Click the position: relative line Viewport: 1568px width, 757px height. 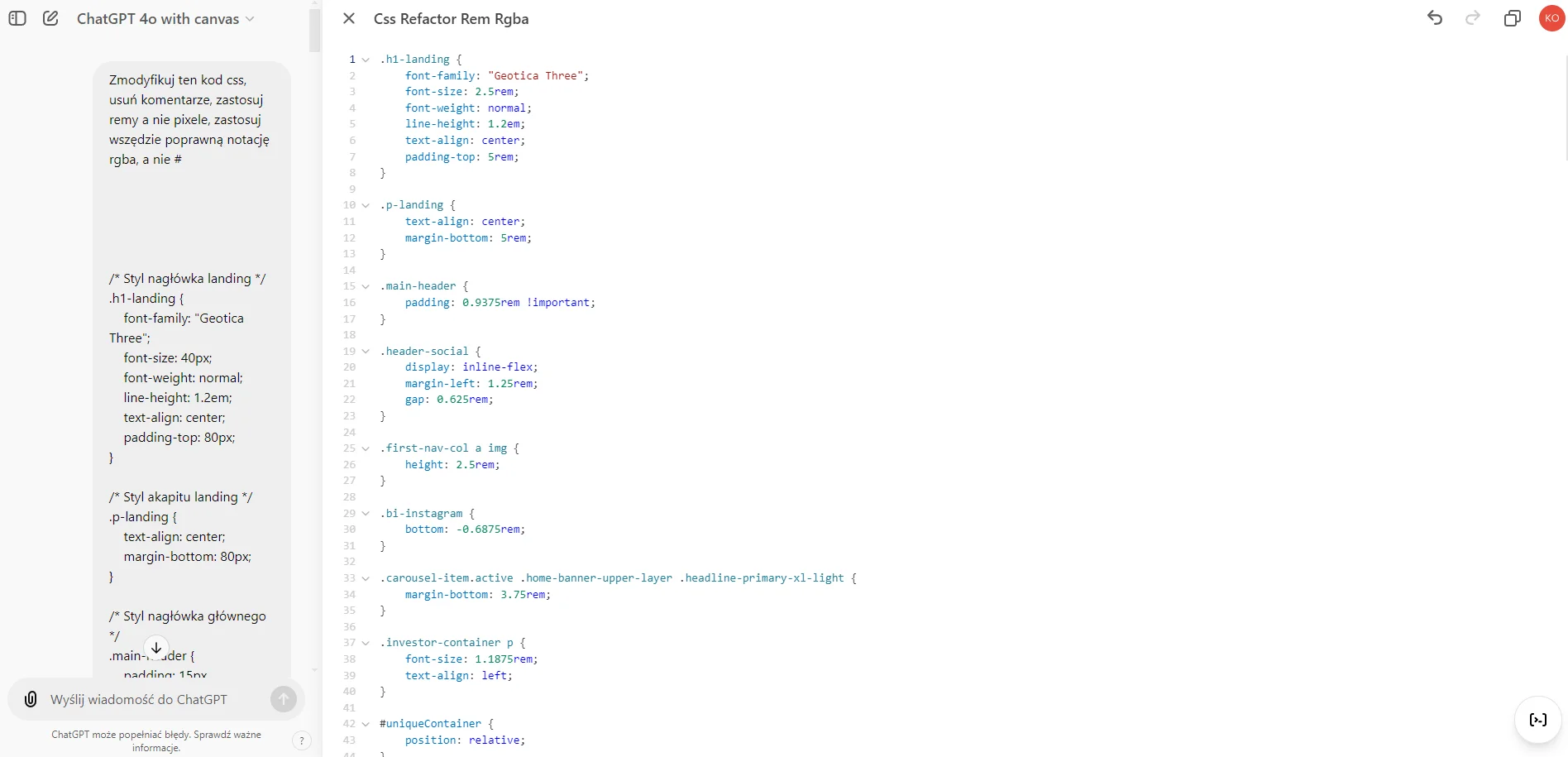465,740
